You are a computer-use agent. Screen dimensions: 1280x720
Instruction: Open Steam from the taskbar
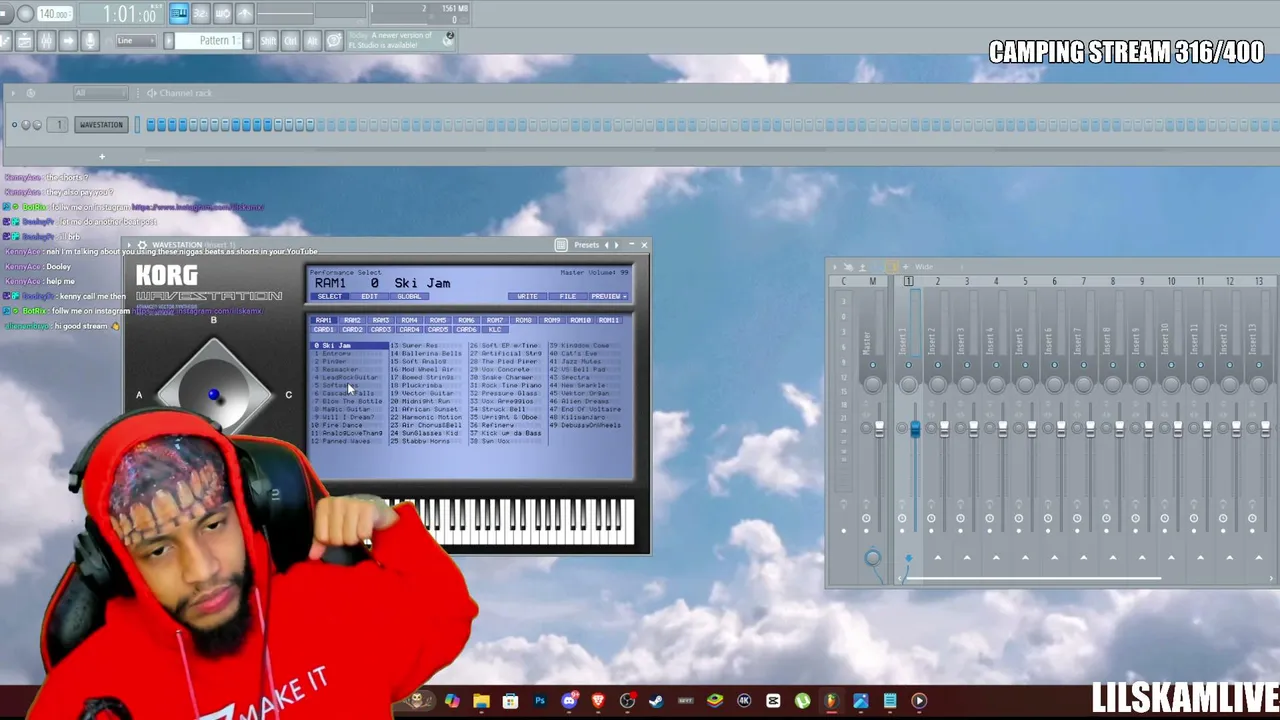pyautogui.click(x=656, y=701)
